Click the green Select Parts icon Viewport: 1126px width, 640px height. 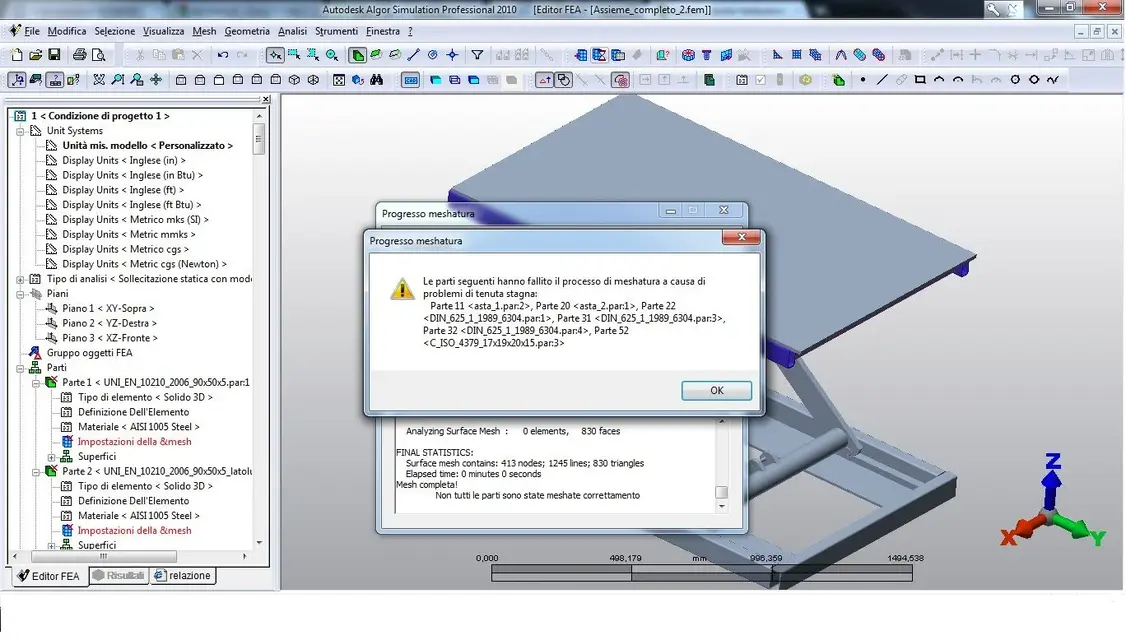357,55
